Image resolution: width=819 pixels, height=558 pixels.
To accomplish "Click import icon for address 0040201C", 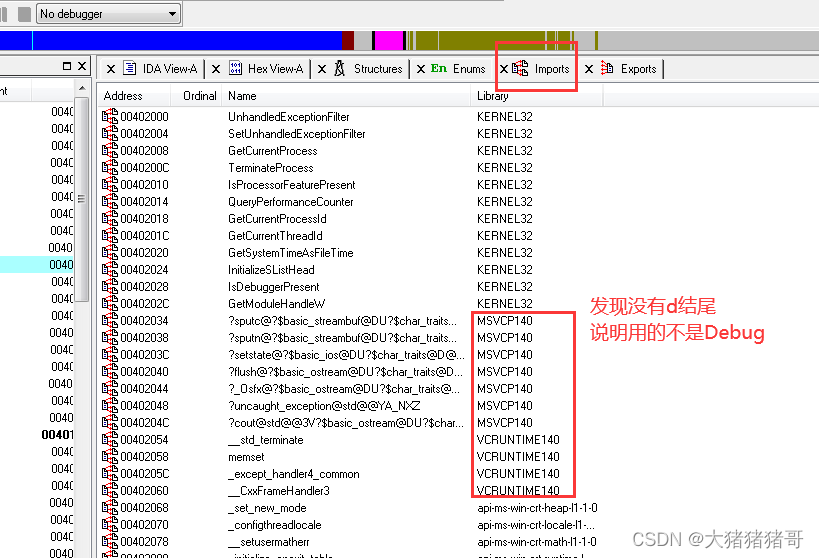I will (110, 235).
